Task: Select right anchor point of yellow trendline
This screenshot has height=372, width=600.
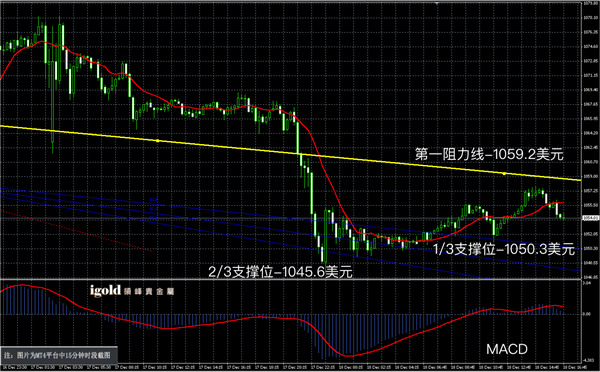Action: [x=504, y=173]
